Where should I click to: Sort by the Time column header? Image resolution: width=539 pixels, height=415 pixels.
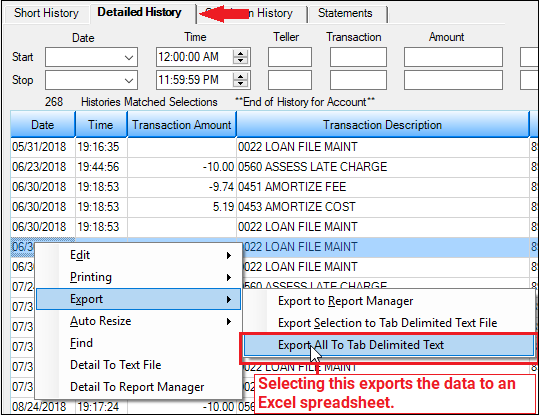click(x=101, y=124)
